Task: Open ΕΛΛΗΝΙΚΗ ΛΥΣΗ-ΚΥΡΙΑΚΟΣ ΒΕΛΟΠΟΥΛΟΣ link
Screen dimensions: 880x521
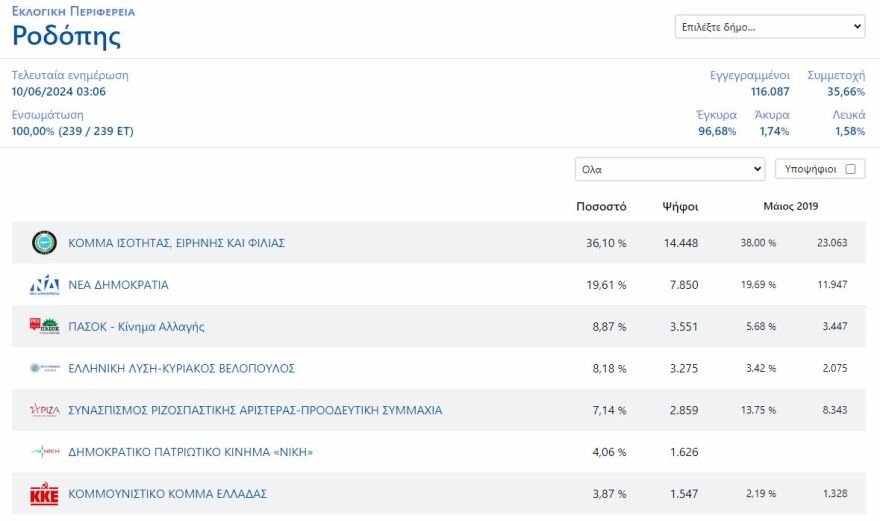Action: coord(181,369)
